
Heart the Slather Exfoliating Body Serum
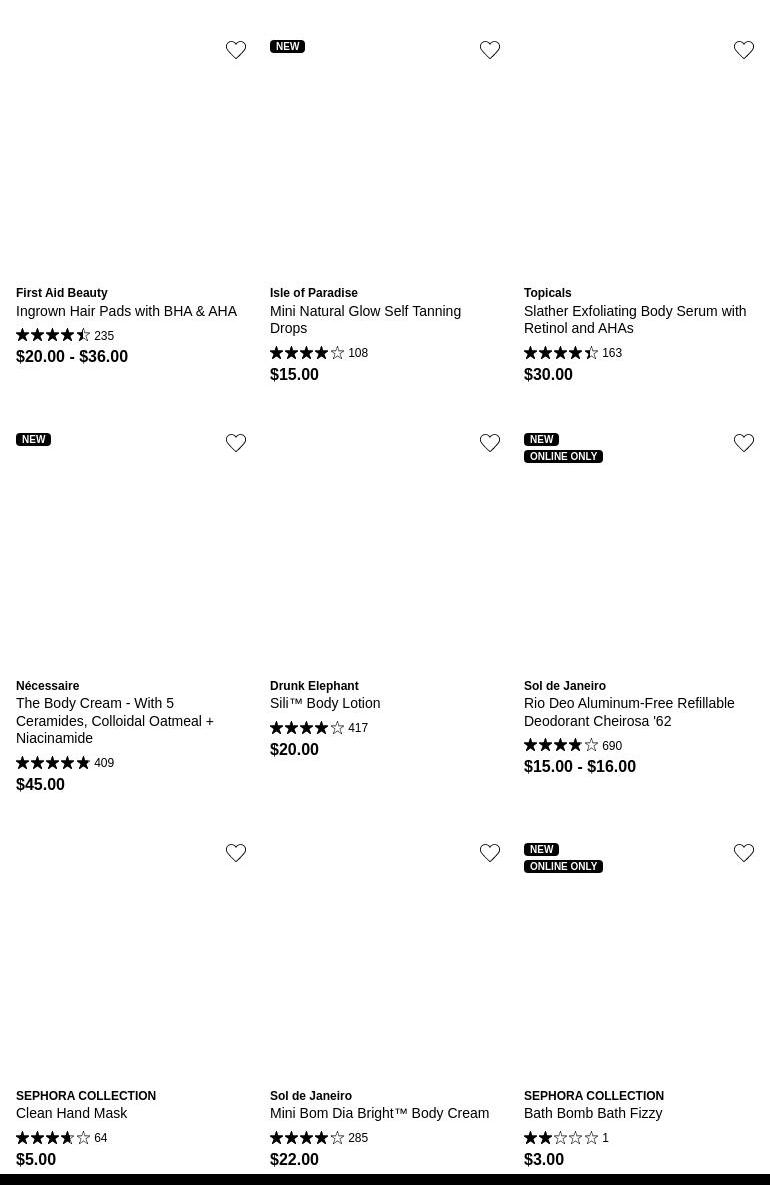744,50
